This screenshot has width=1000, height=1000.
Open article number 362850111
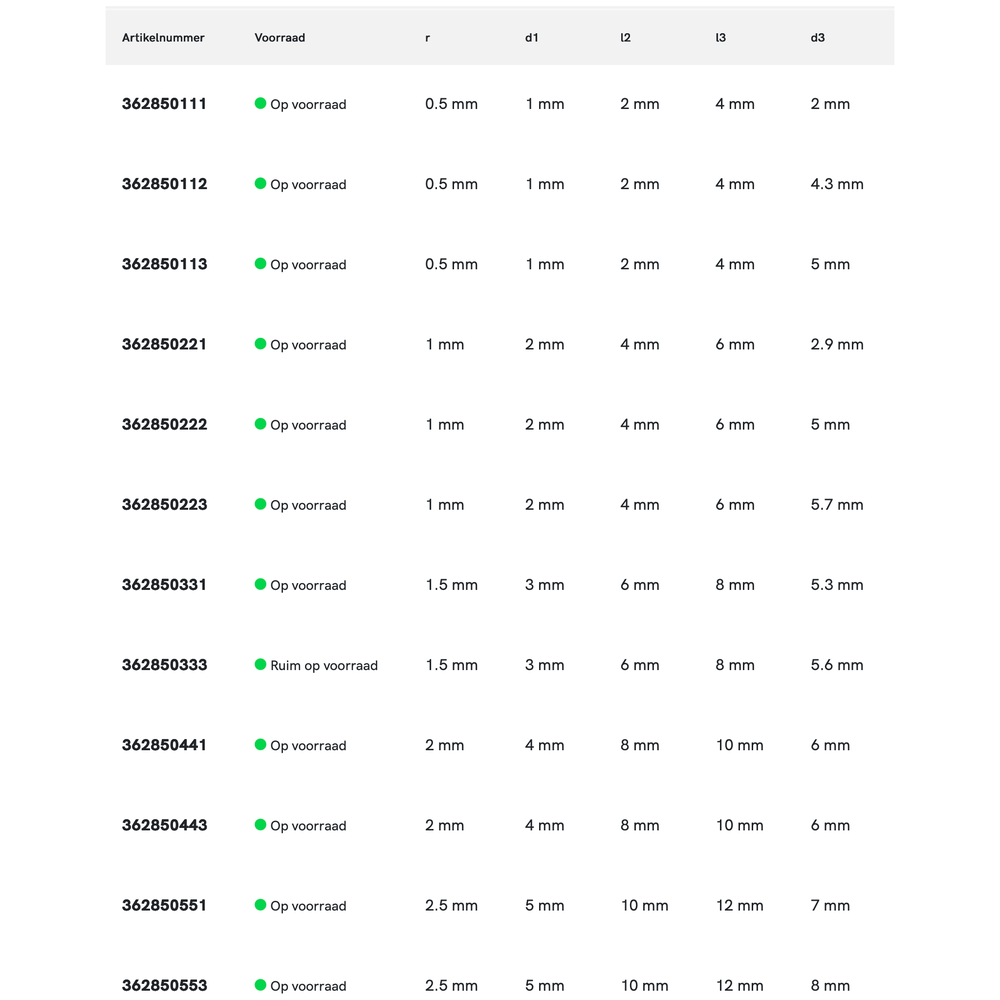[x=164, y=104]
